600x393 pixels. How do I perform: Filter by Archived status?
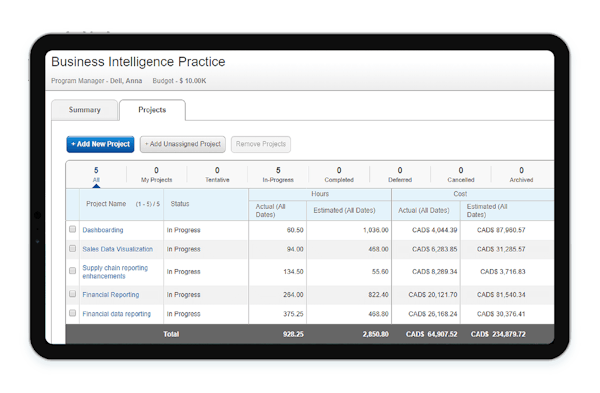coord(521,175)
